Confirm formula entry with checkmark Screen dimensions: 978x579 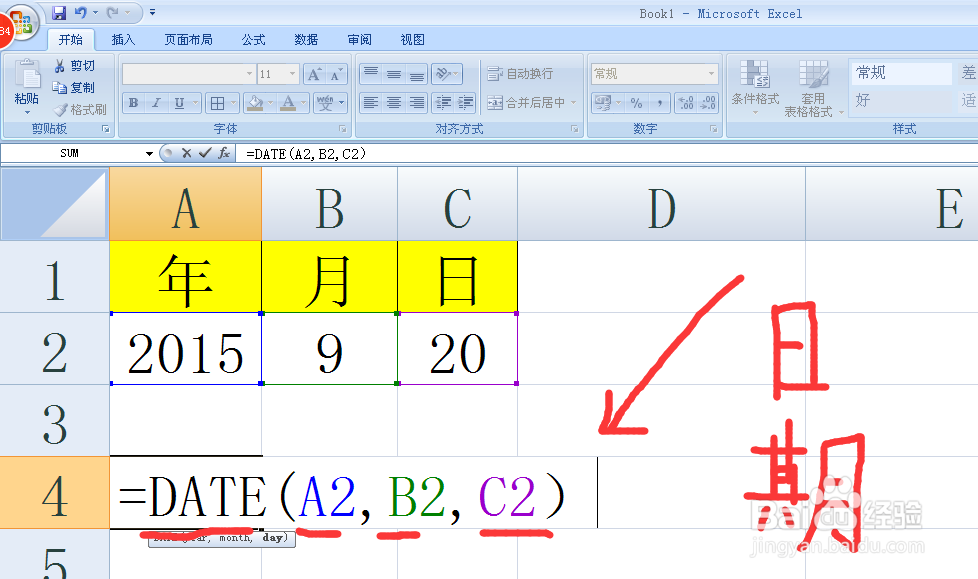[x=205, y=153]
